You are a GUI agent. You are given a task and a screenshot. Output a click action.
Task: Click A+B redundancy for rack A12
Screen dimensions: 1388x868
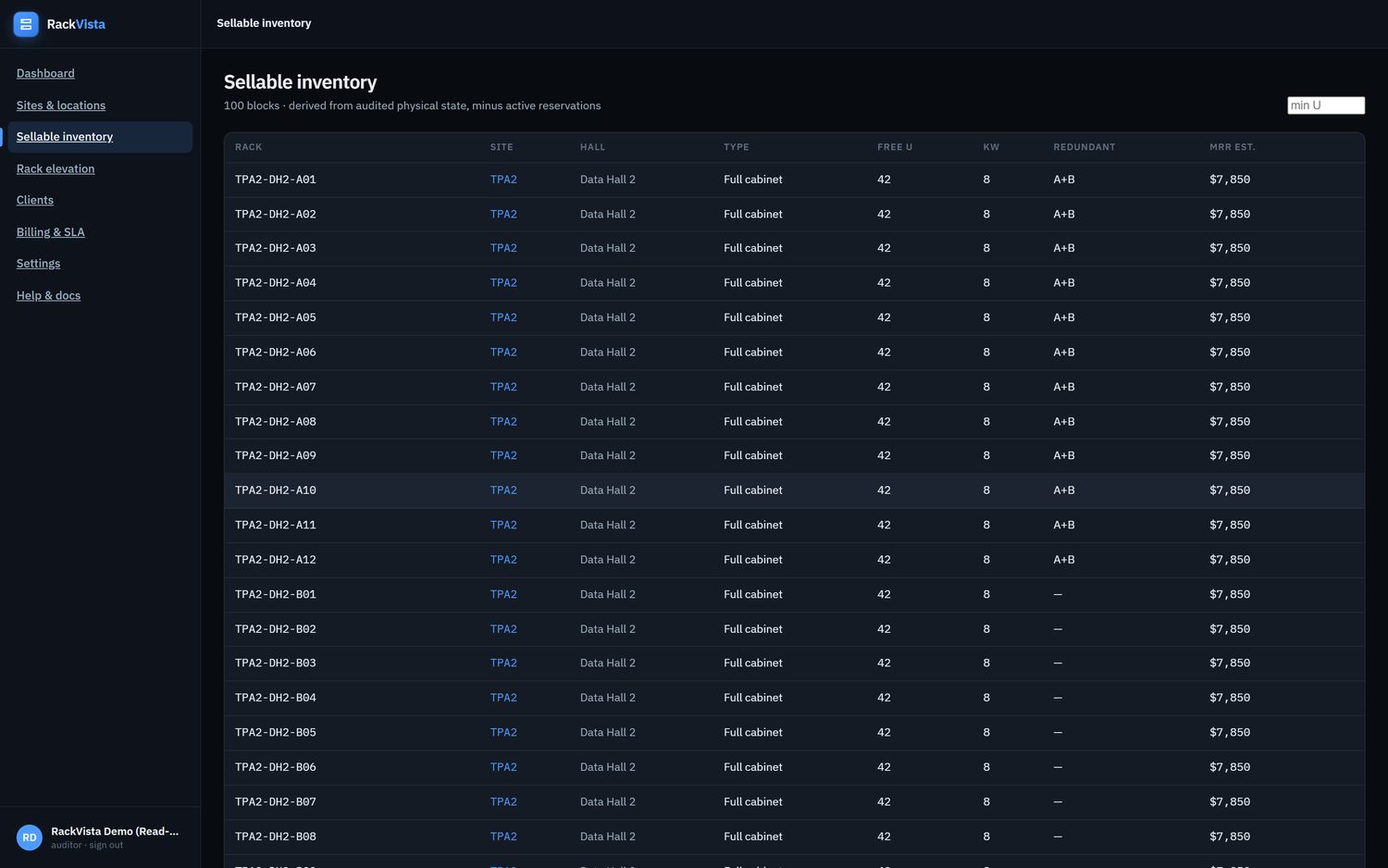1064,560
